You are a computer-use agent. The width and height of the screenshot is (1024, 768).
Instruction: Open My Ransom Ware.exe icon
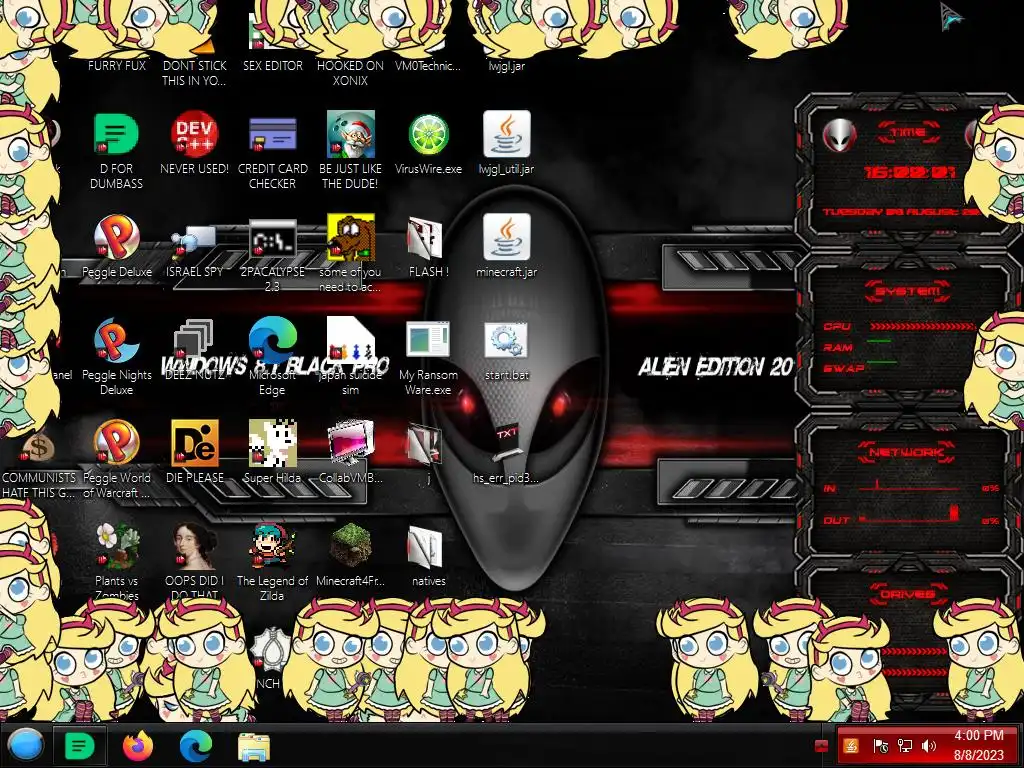[428, 341]
